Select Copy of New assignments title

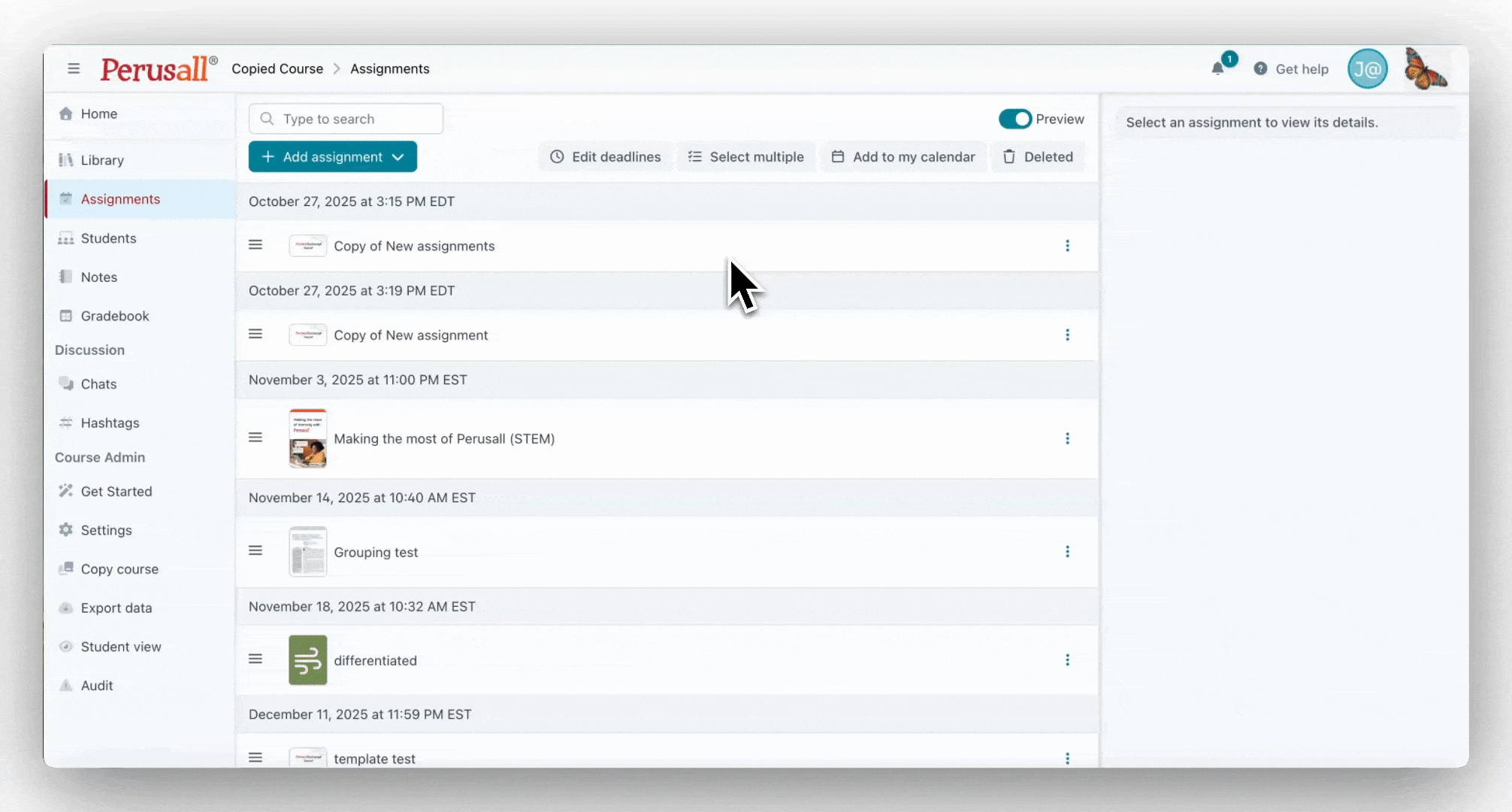414,246
